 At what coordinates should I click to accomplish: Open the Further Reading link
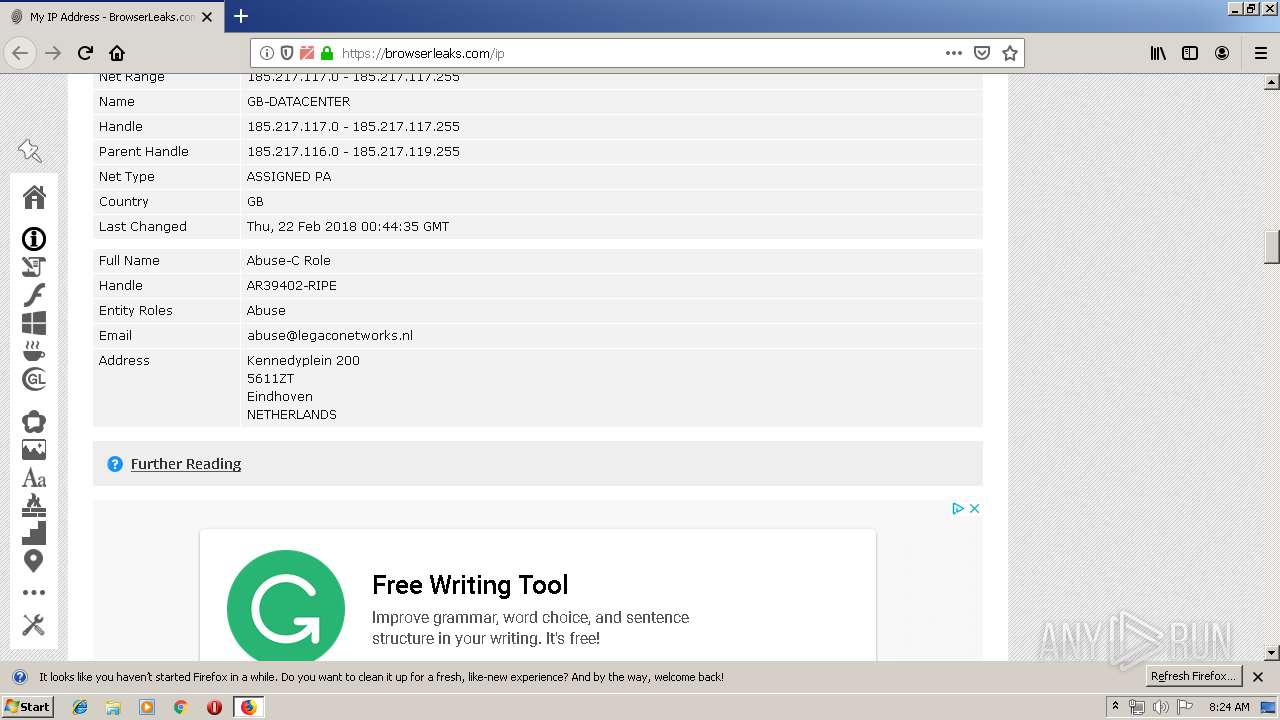point(186,464)
